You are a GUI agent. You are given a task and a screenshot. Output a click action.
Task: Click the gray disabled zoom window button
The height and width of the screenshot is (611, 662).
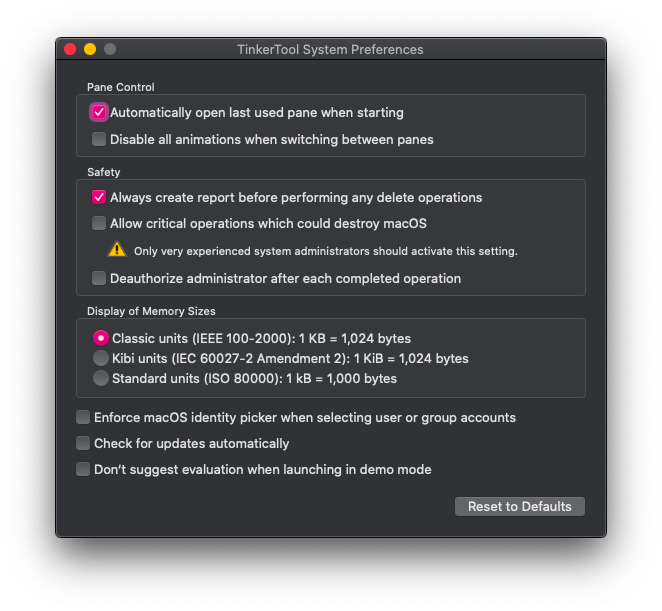110,49
